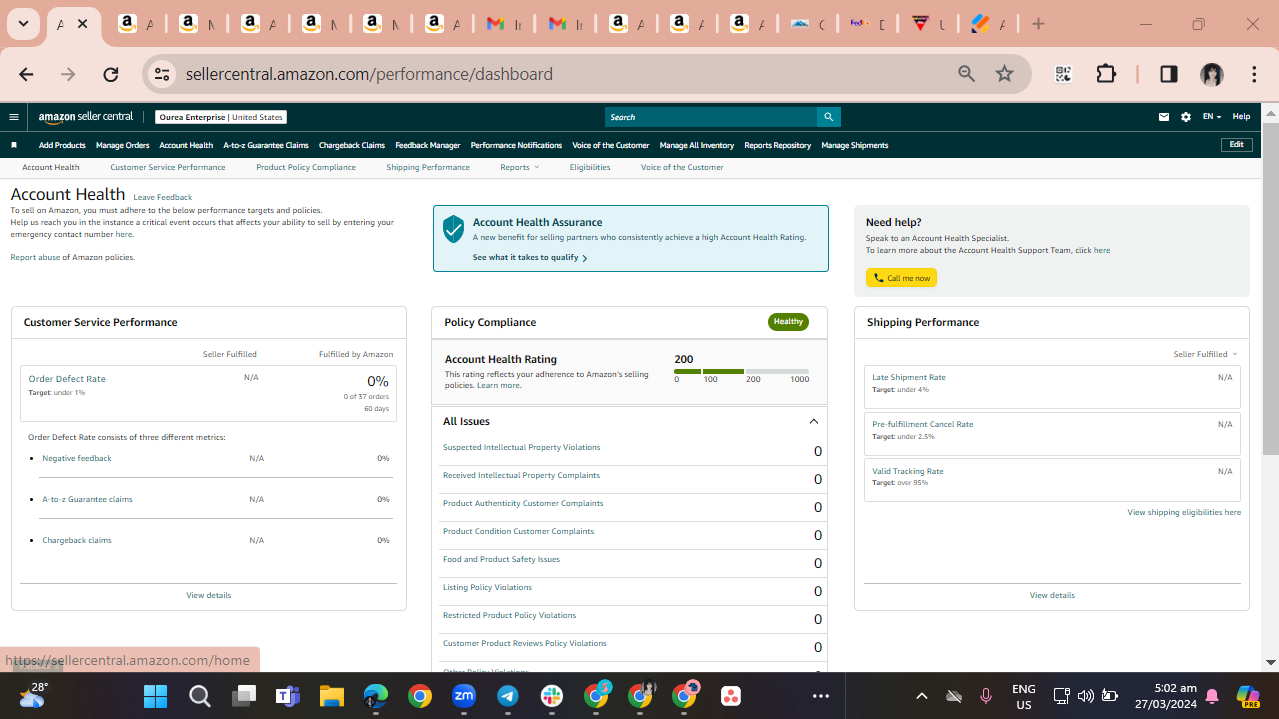Open the Chrome profile avatar

click(x=1212, y=74)
